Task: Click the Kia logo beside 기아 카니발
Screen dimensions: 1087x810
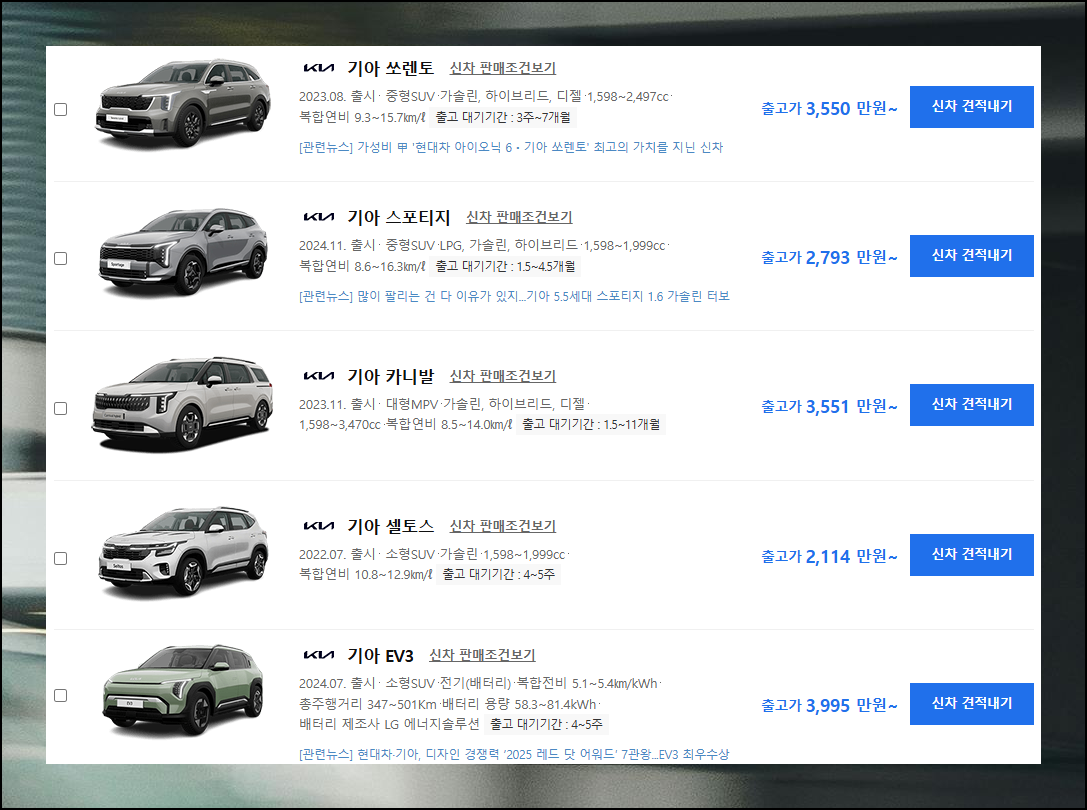Action: coord(319,376)
